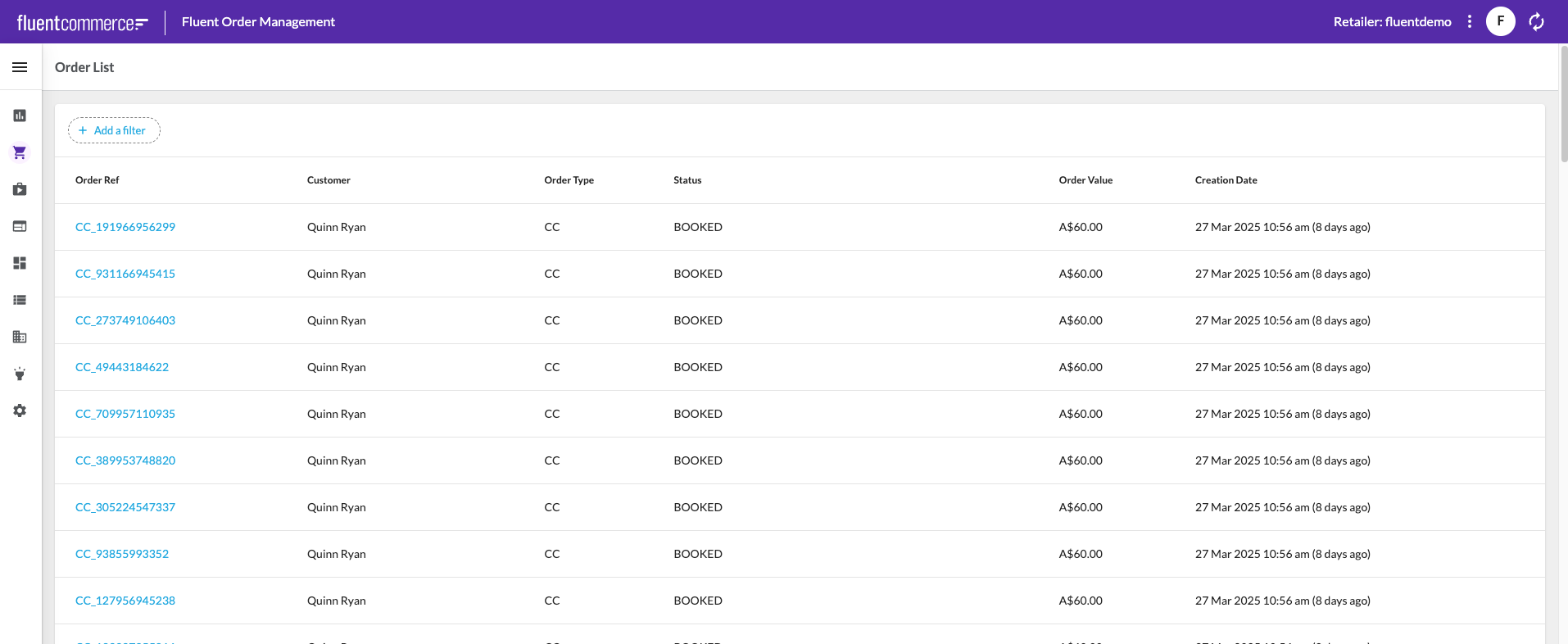Click the card-style sidebar icon
The height and width of the screenshot is (644, 1568).
coord(20,226)
